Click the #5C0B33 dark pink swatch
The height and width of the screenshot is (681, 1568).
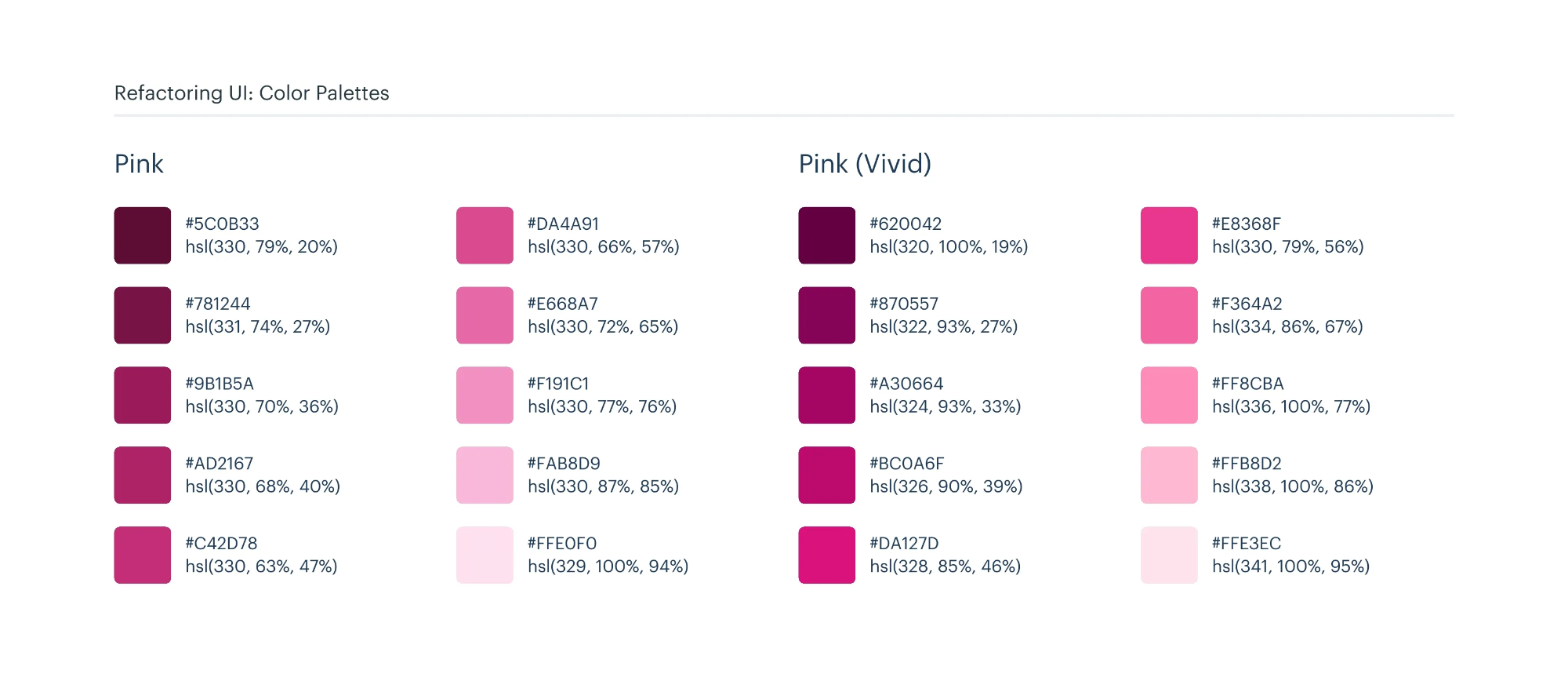coord(143,235)
